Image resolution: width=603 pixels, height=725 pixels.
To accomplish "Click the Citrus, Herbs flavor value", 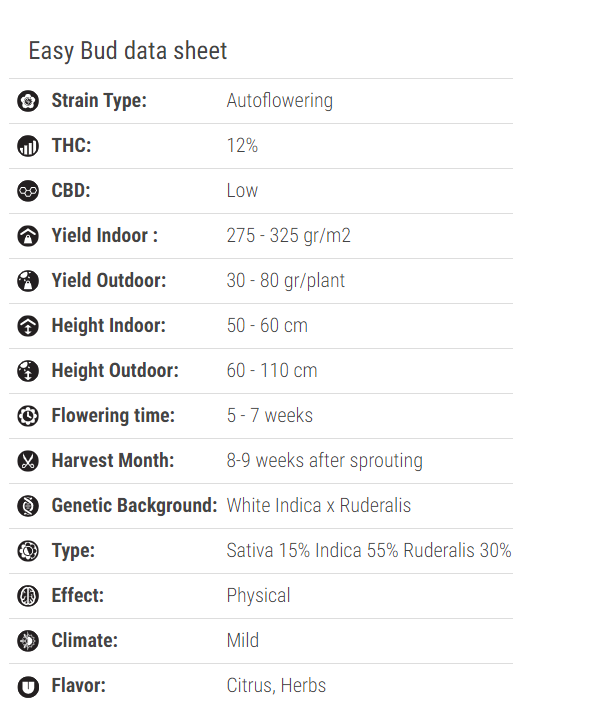I will pyautogui.click(x=276, y=686).
